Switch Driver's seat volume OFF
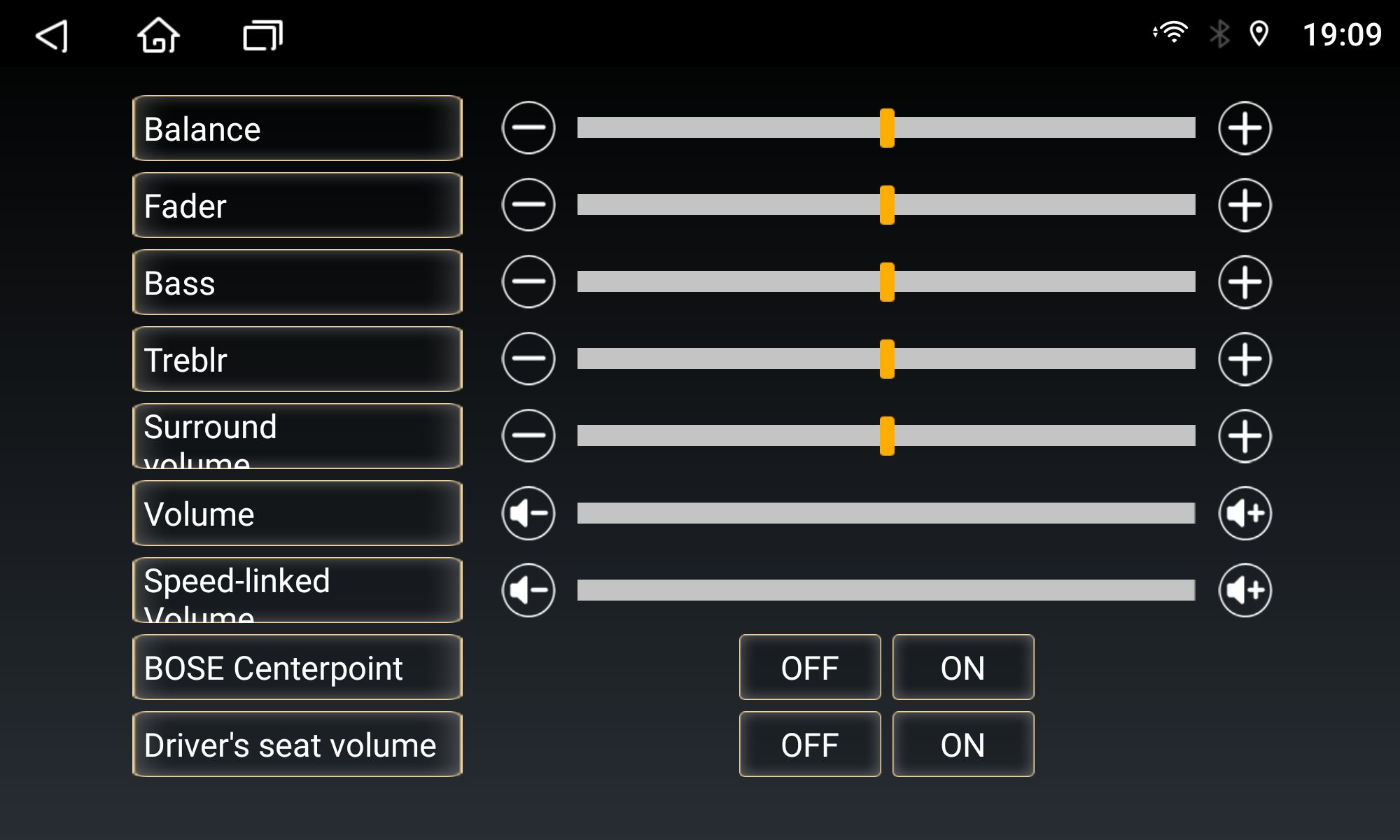This screenshot has width=1400, height=840. 810,744
